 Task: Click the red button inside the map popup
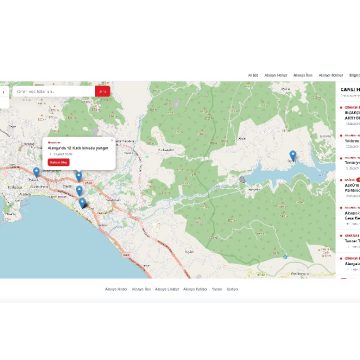click(59, 162)
